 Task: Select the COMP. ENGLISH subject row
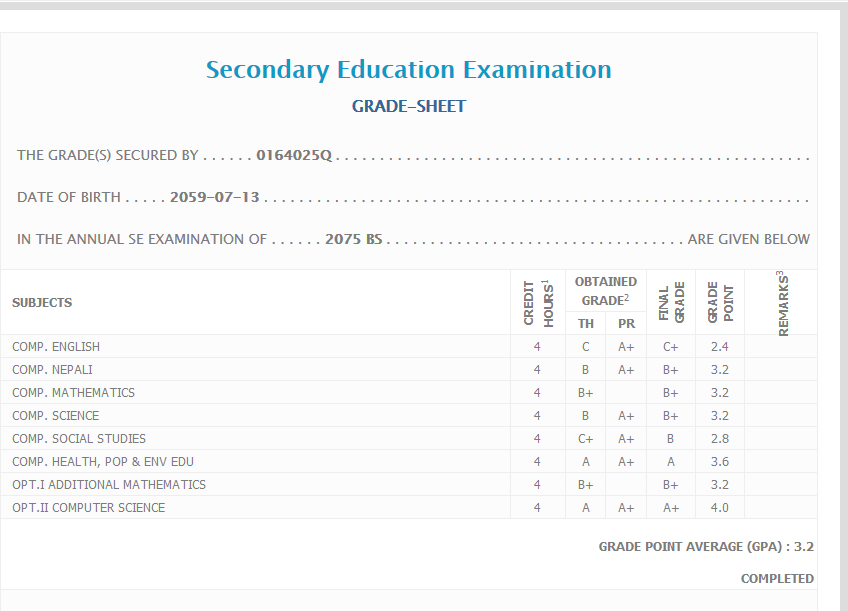56,347
